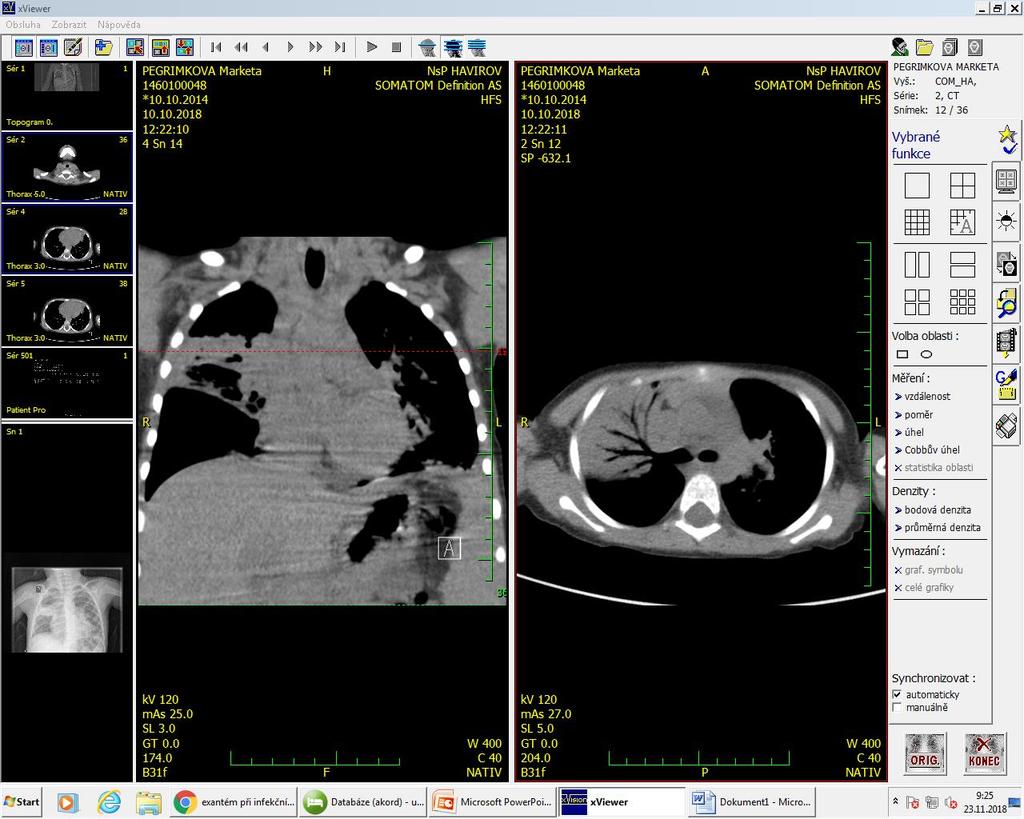1024x819 pixels.
Task: Select the grid layout with letter A
Action: [963, 222]
